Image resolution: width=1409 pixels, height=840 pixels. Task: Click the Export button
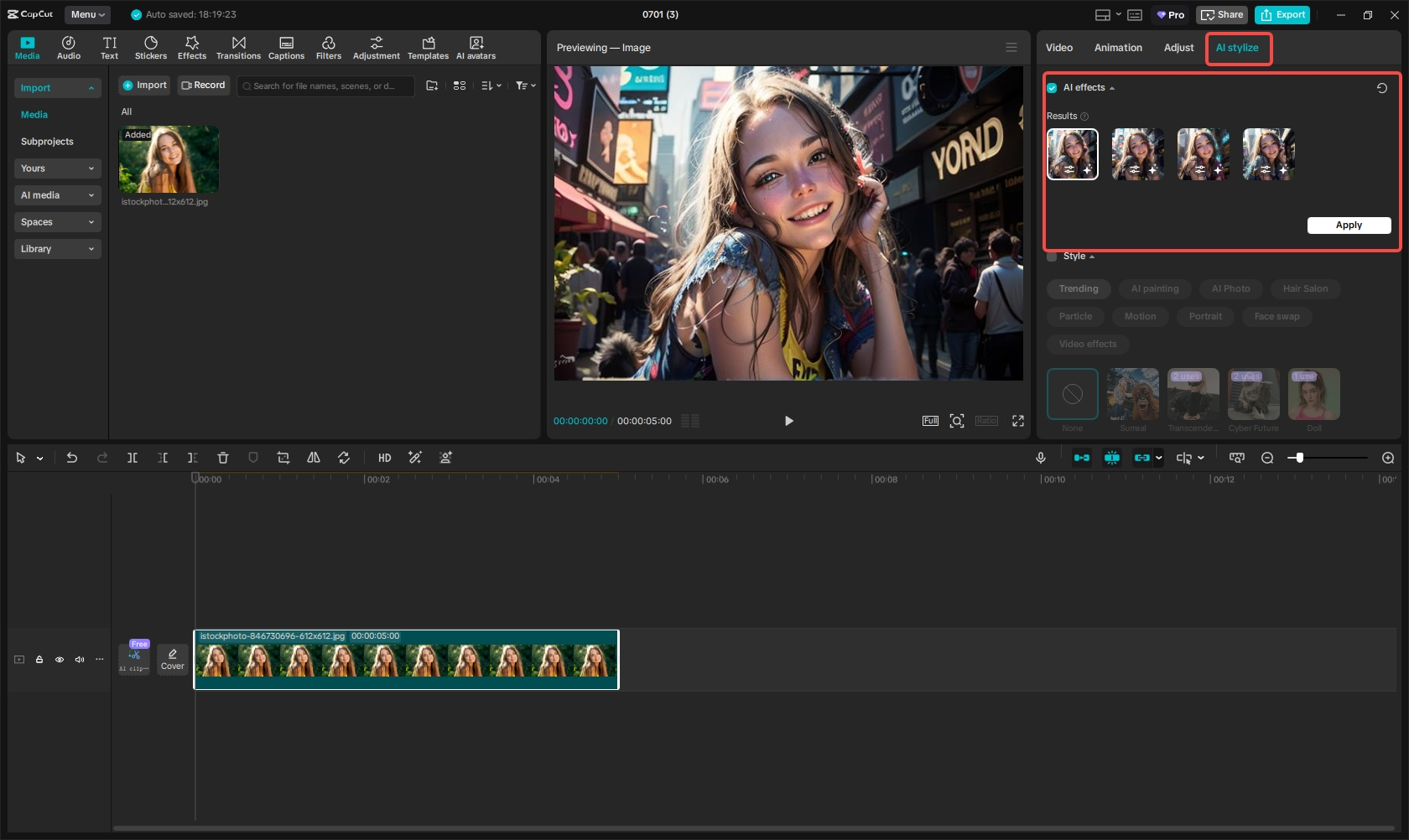pyautogui.click(x=1282, y=15)
